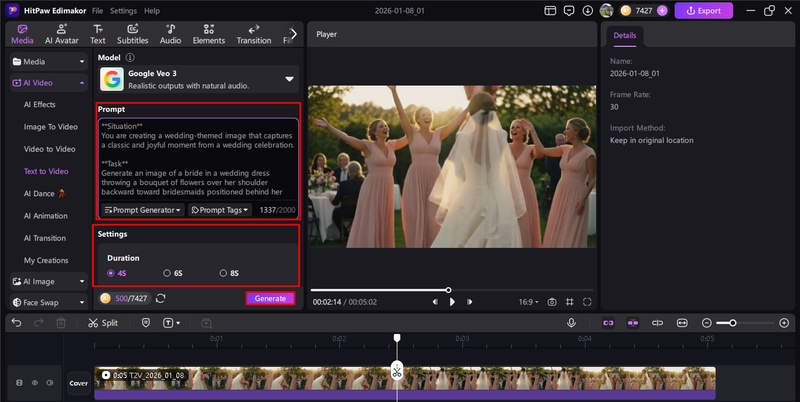This screenshot has height=402, width=800.
Task: Click the refresh credits icon
Action: (161, 298)
